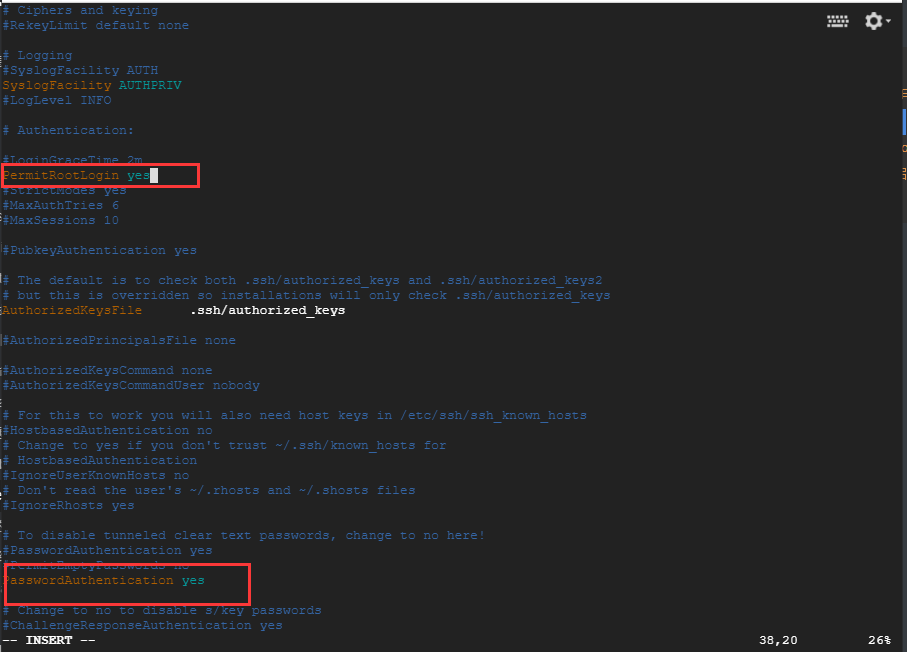907x652 pixels.
Task: Click the commented #LogLevel INFO line
Action: click(56, 100)
